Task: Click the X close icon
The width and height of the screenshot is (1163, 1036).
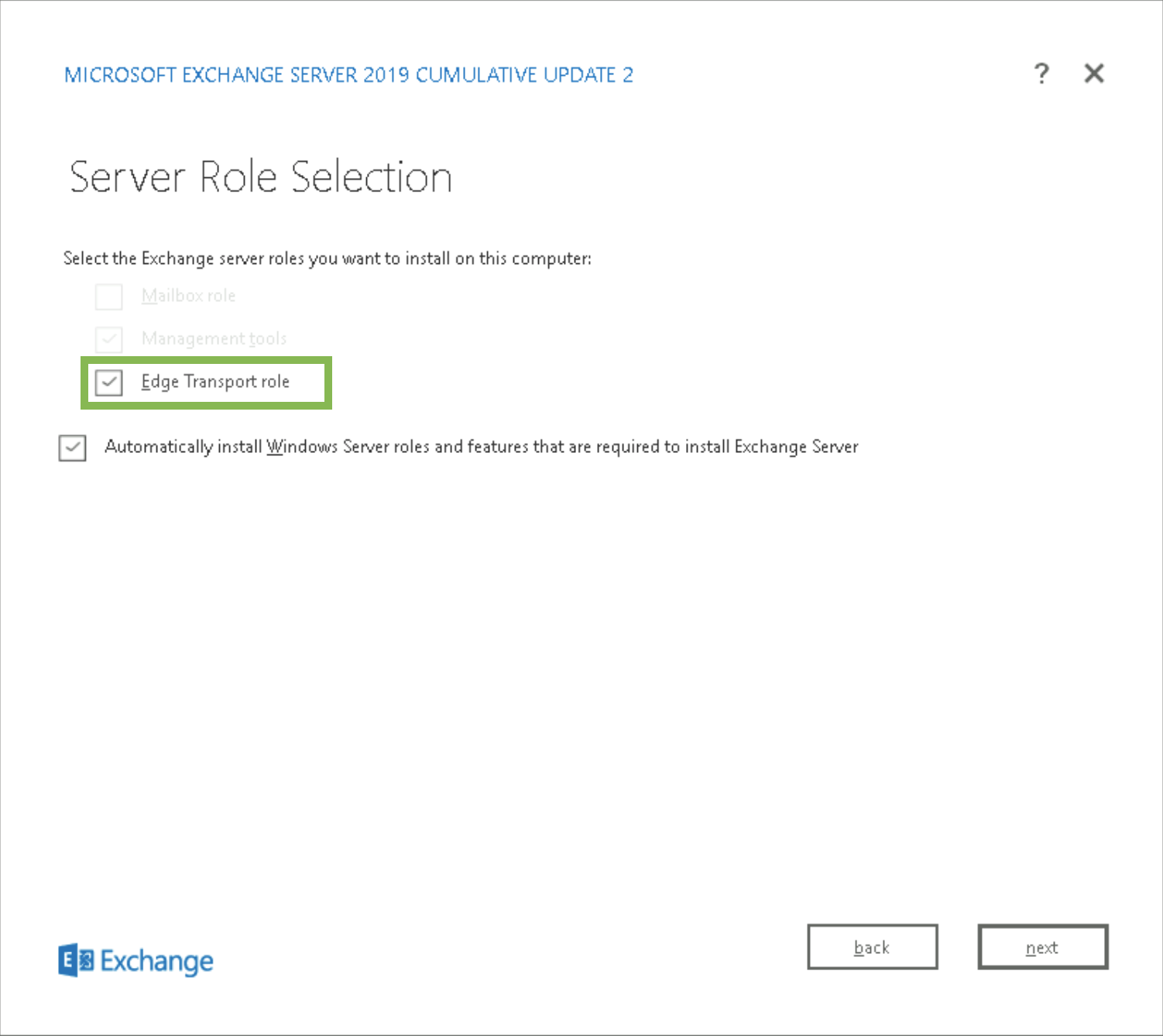Action: click(x=1094, y=74)
